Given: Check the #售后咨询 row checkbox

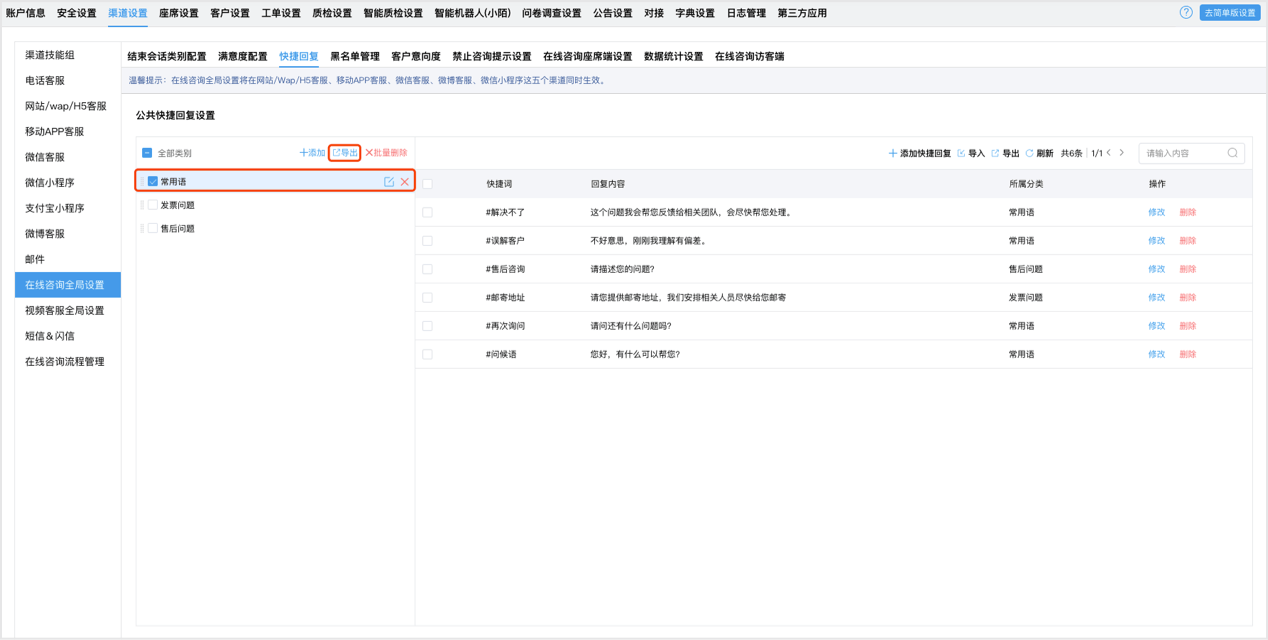Looking at the screenshot, I should 428,269.
